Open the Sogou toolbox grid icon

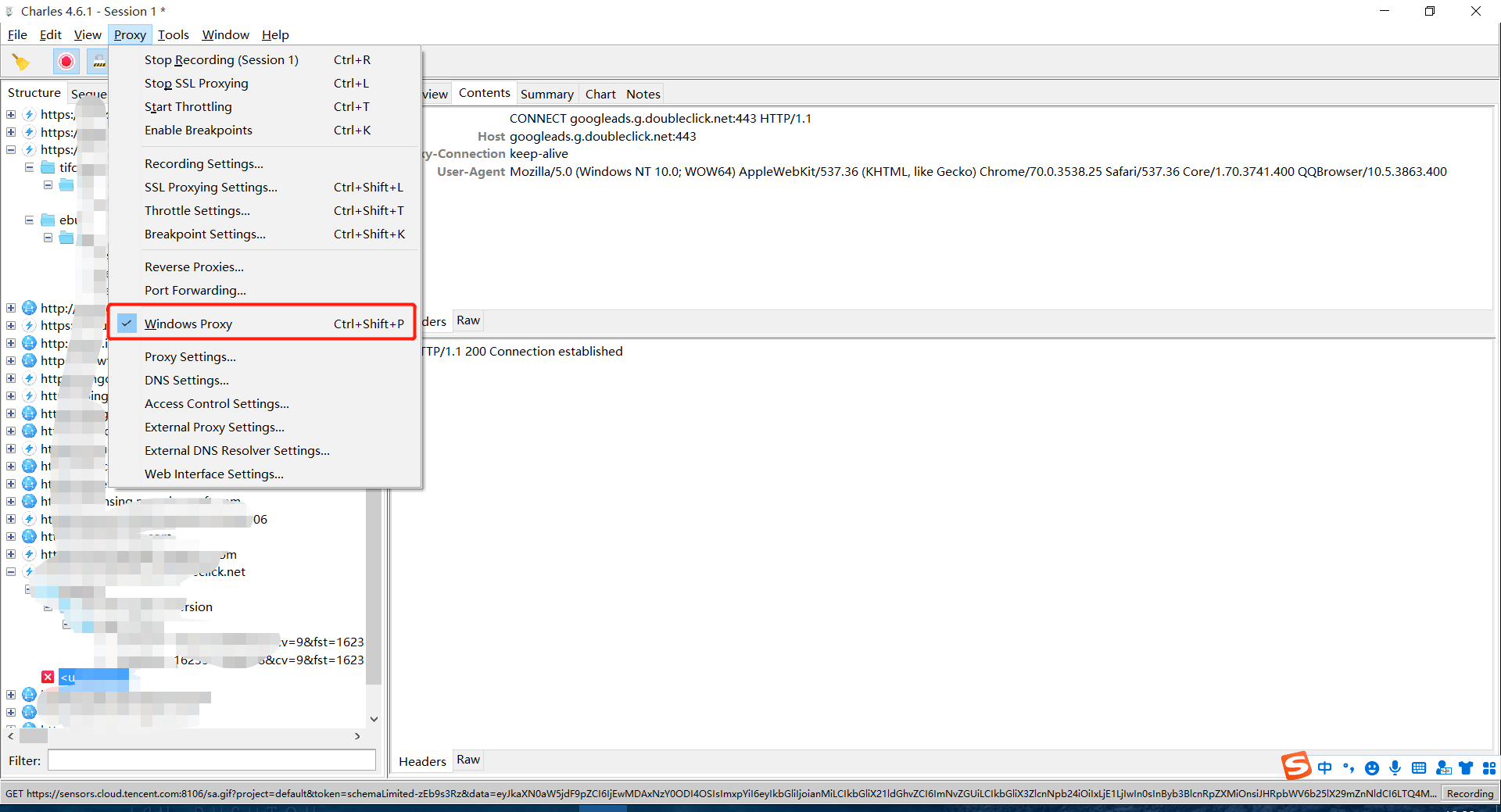(x=1489, y=768)
